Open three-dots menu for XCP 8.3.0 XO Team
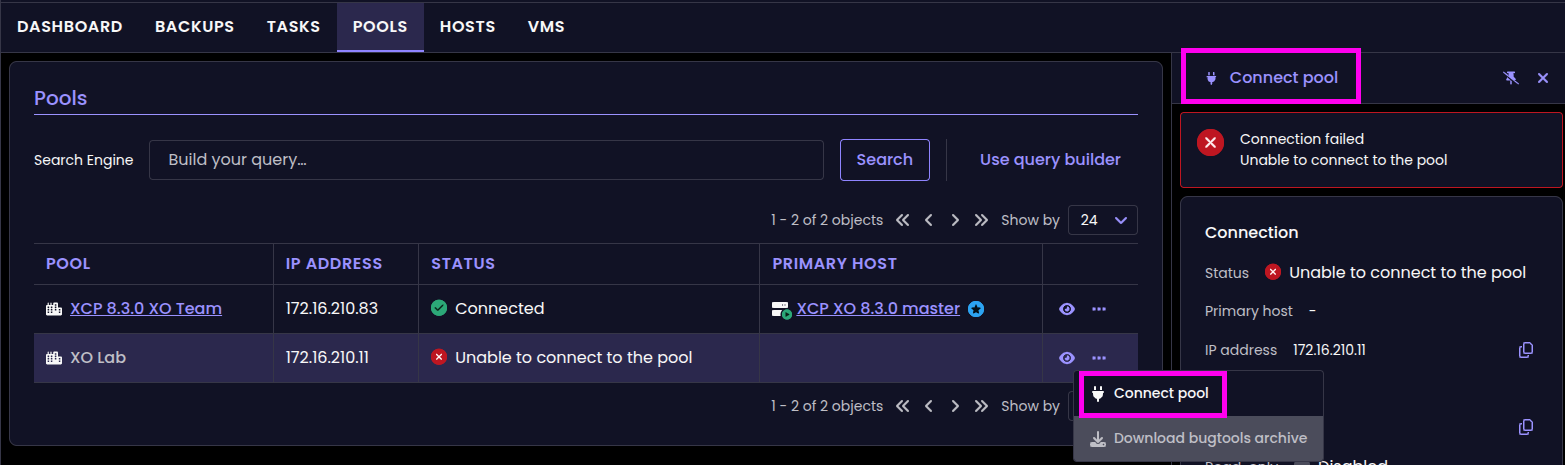Screen dimensions: 1565x465 point(1099,309)
